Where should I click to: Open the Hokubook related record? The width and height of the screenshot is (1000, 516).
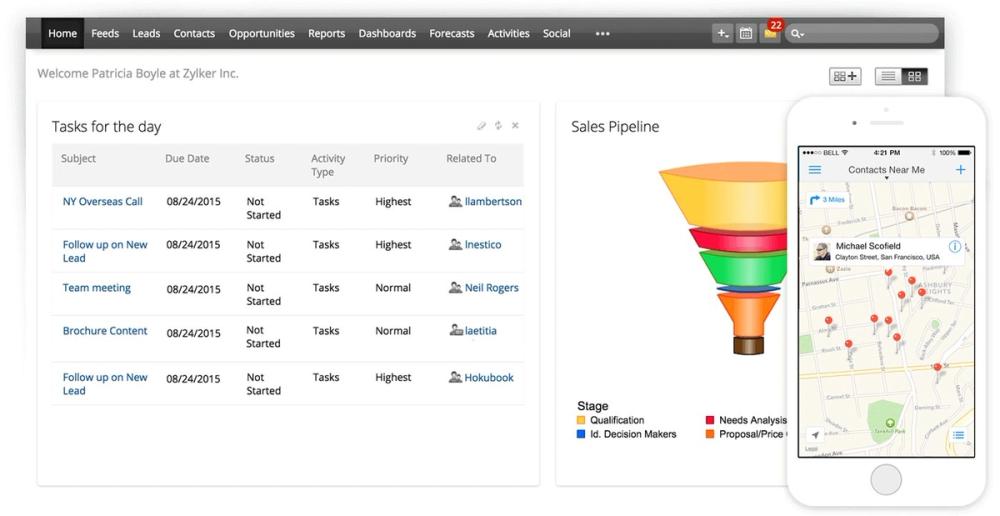pos(489,378)
